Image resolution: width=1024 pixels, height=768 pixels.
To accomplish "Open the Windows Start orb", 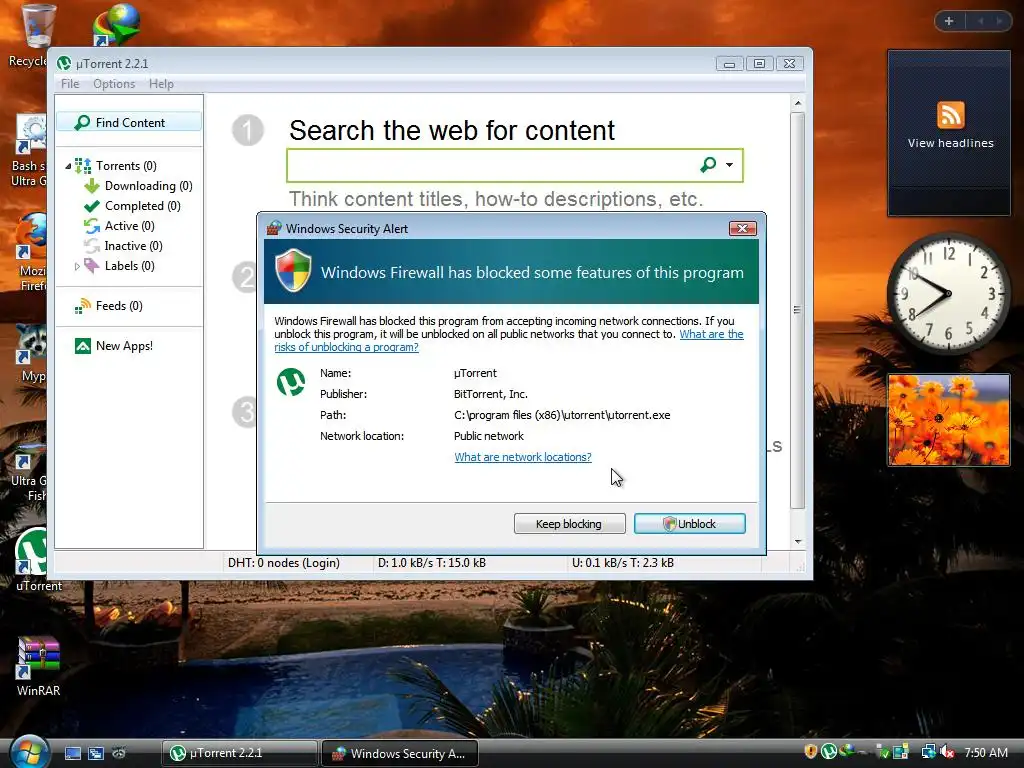I will (28, 752).
